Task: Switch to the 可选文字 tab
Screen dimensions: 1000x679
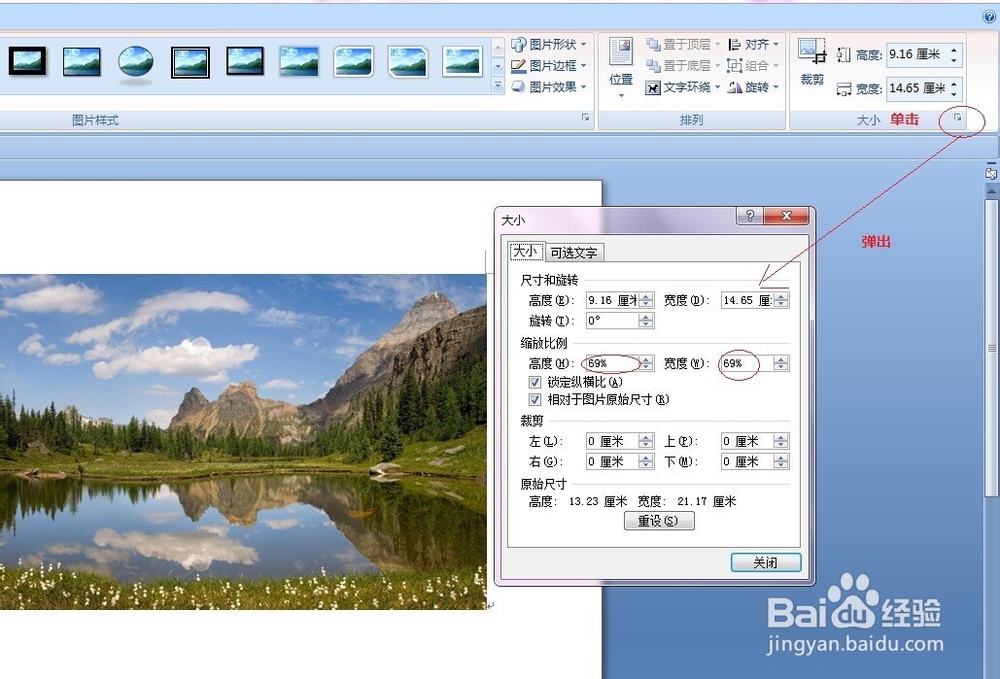Action: 575,252
